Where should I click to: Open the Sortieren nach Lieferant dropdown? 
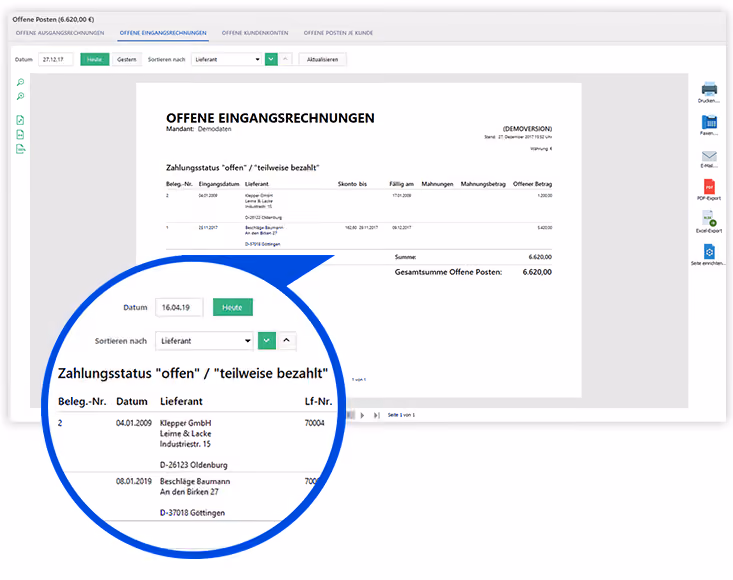227,59
